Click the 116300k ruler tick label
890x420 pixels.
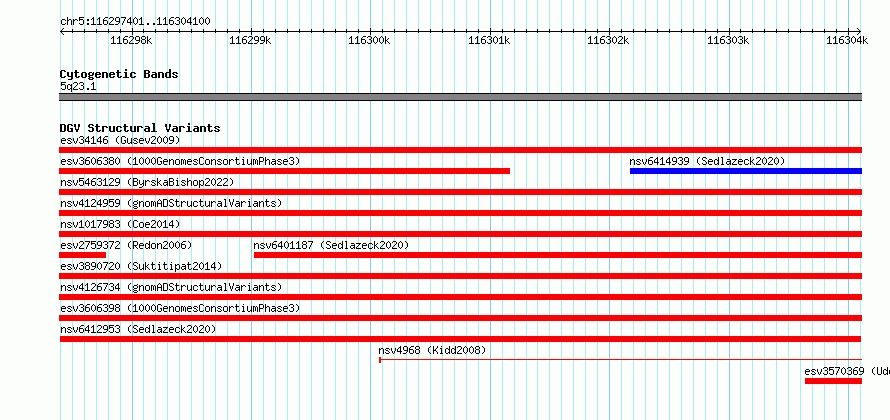coord(370,40)
